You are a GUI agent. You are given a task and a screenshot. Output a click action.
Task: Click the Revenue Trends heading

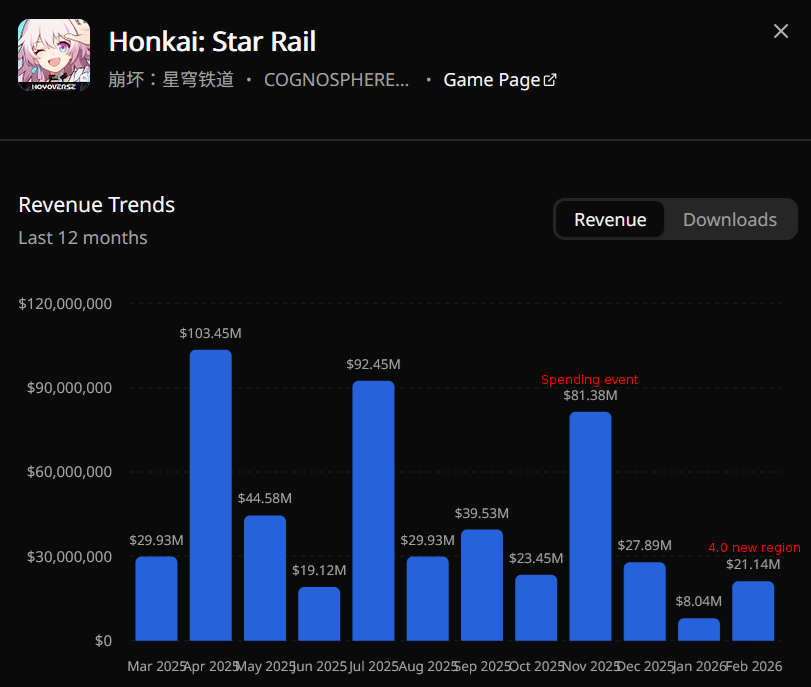(x=97, y=205)
